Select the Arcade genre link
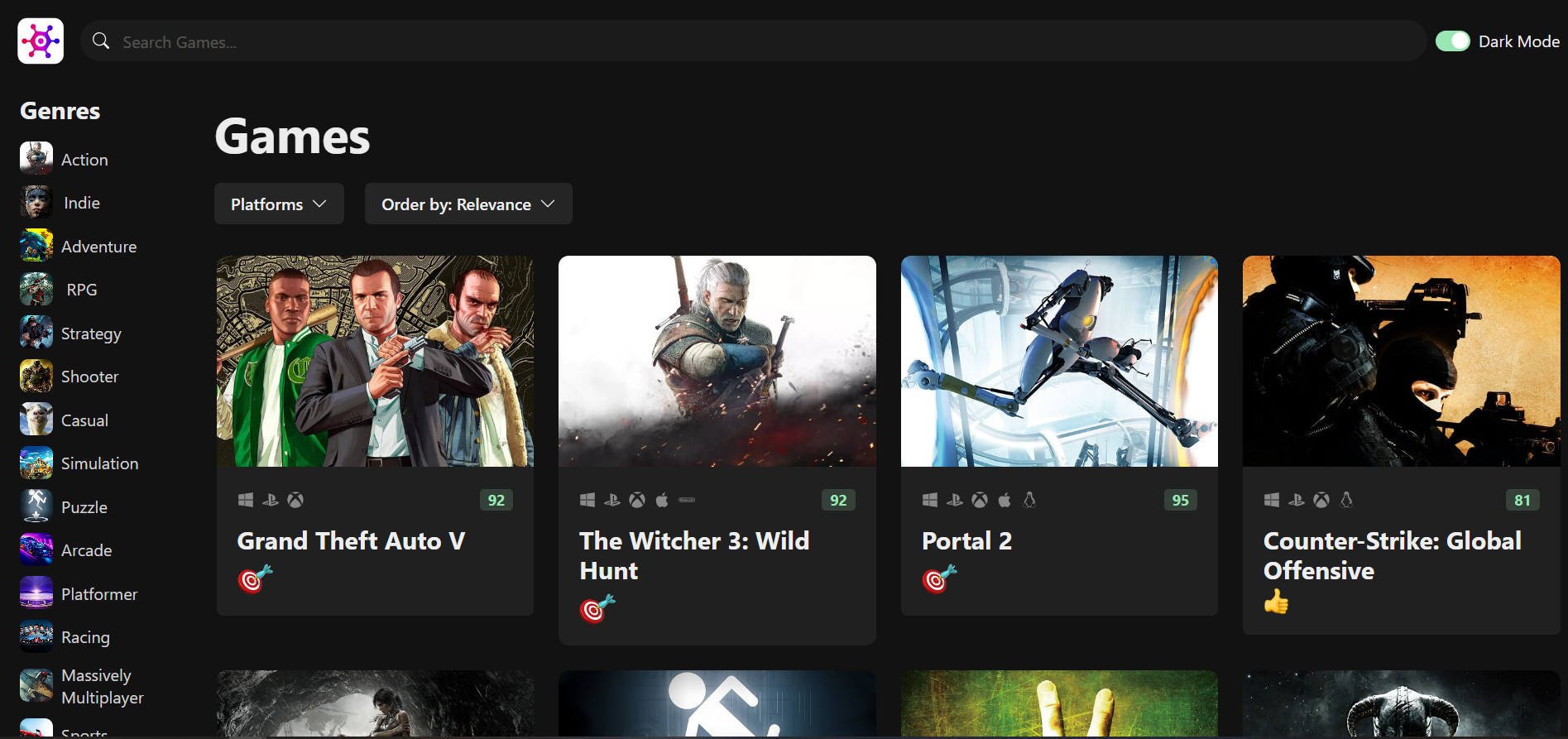 coord(86,550)
